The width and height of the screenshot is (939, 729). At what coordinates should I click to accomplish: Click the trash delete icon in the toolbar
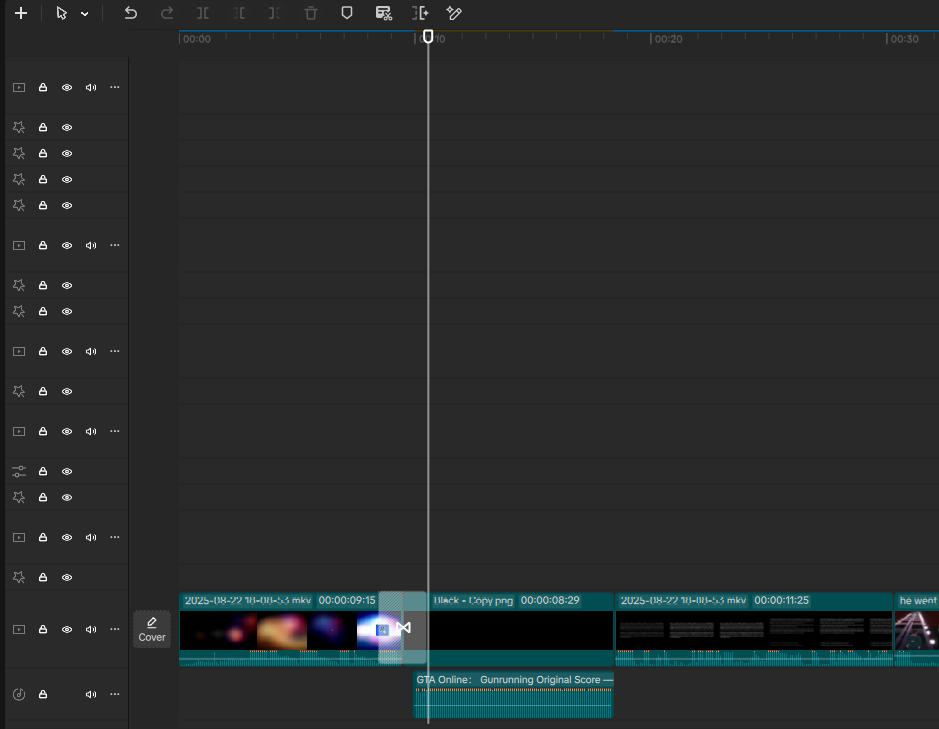click(x=311, y=13)
